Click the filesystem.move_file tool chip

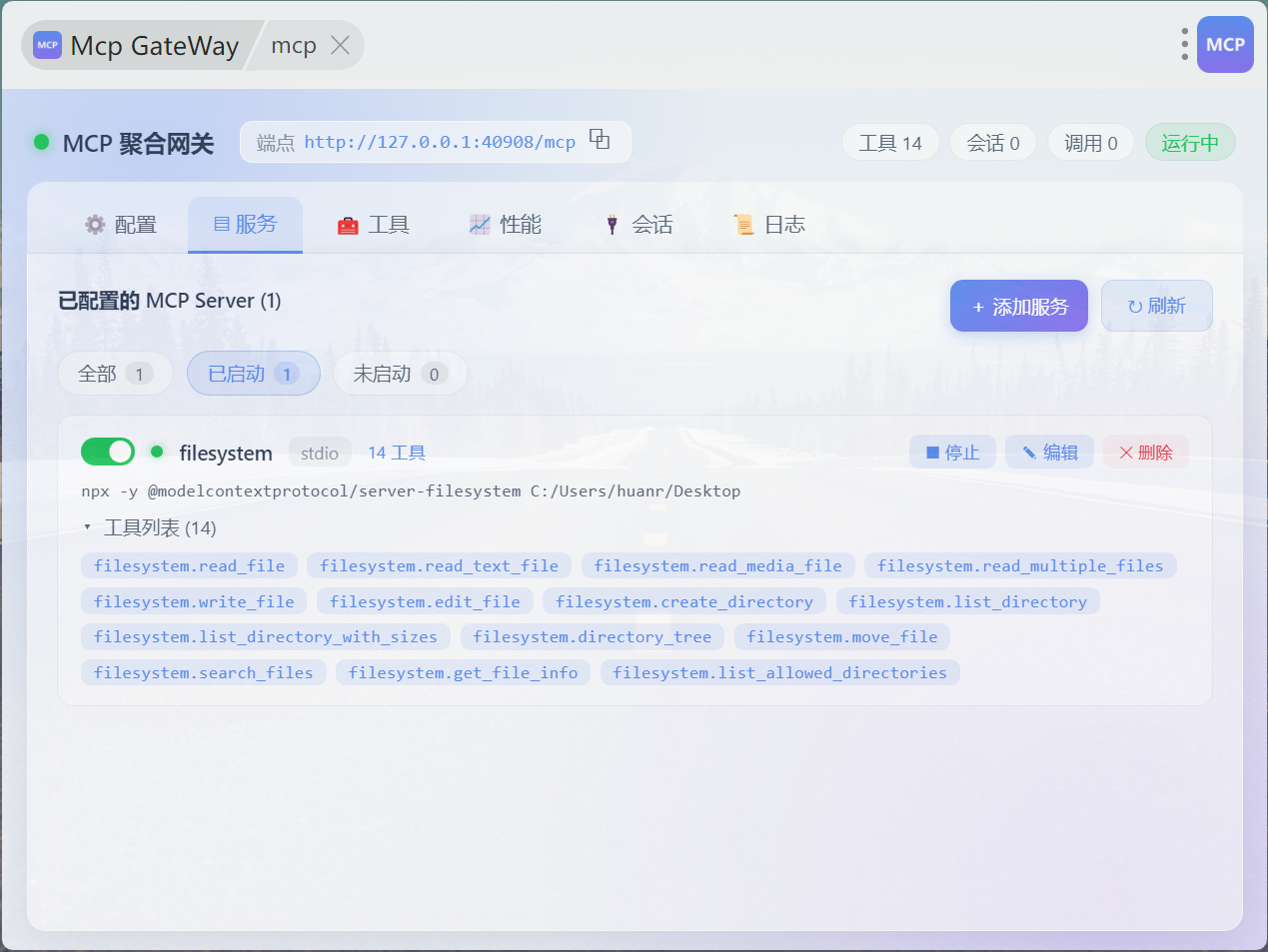842,636
